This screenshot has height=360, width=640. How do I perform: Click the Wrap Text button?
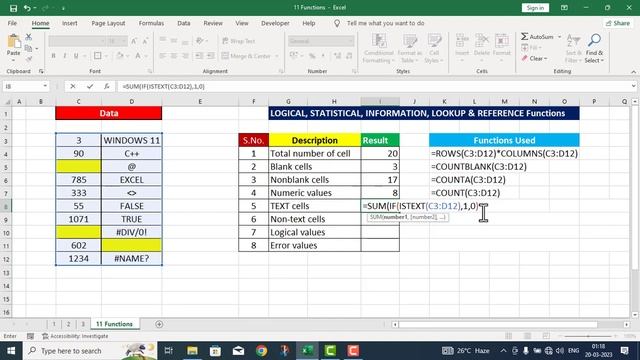tap(238, 41)
